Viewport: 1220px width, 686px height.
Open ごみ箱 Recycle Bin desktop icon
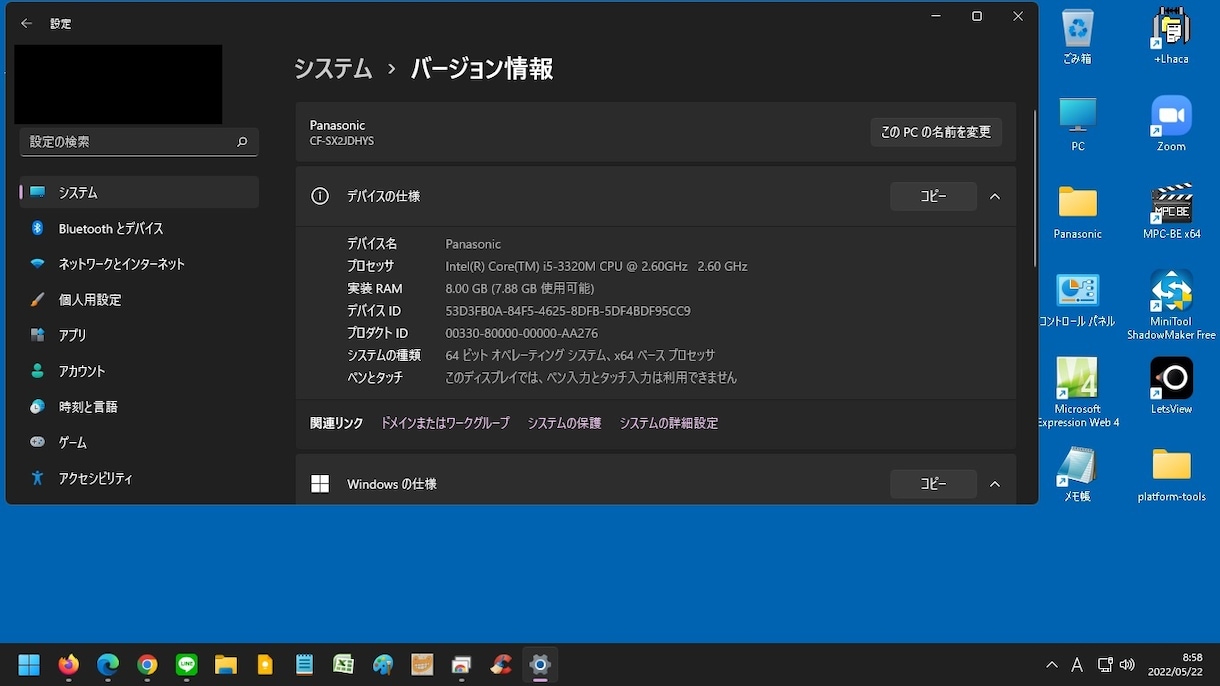coord(1078,37)
